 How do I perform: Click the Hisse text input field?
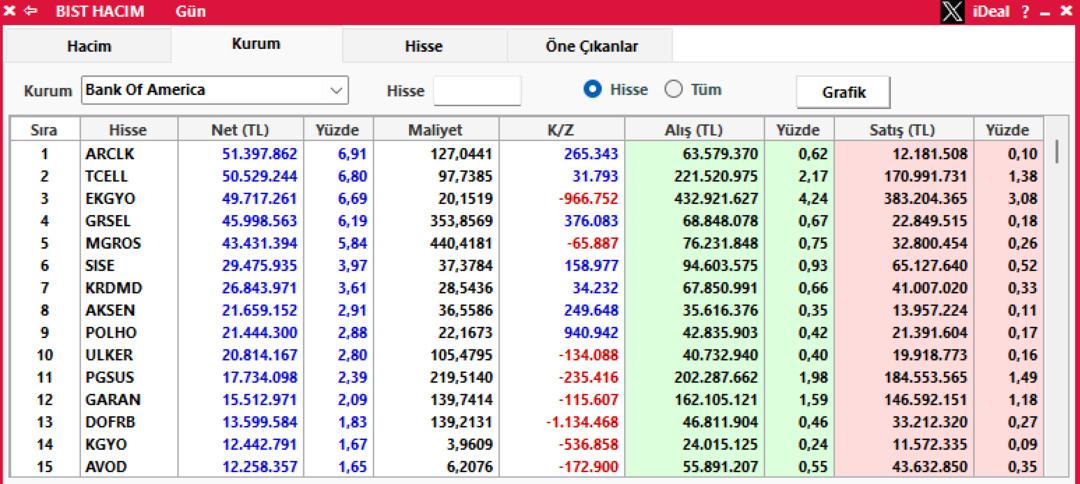click(x=477, y=91)
